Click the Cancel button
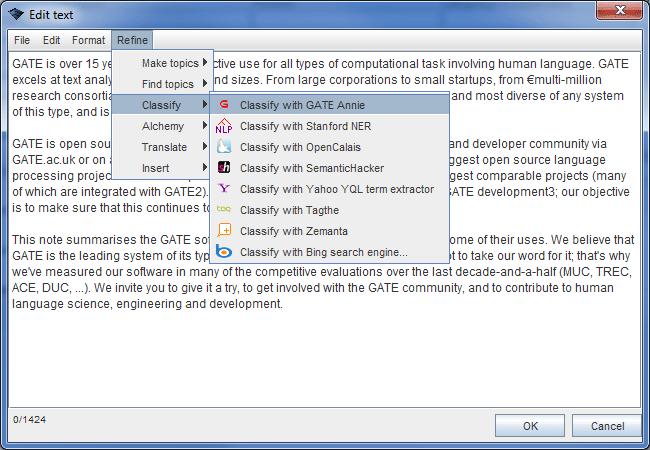 click(x=607, y=426)
